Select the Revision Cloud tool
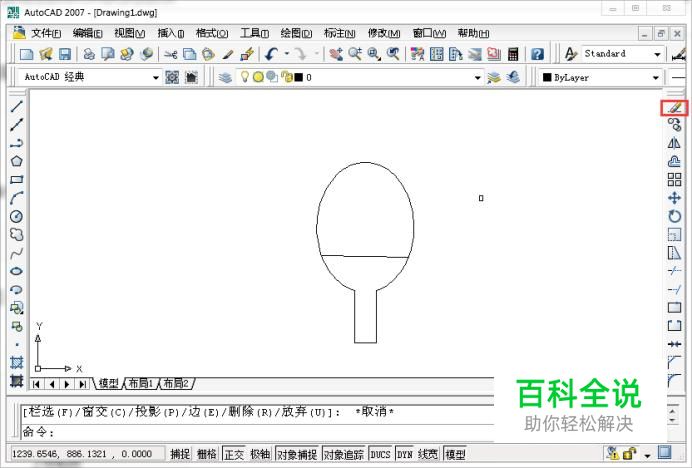692x468 pixels. point(16,234)
